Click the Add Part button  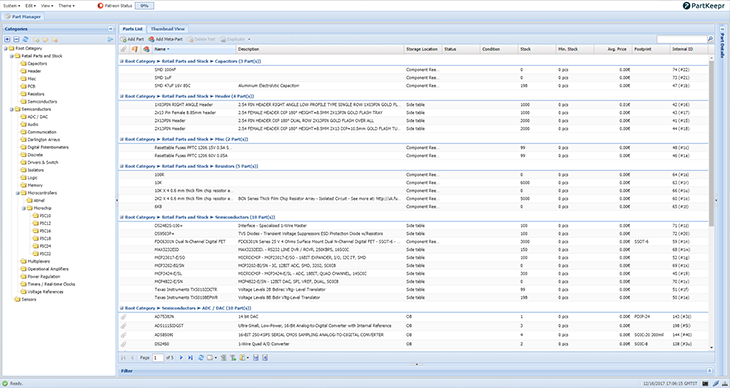click(132, 40)
